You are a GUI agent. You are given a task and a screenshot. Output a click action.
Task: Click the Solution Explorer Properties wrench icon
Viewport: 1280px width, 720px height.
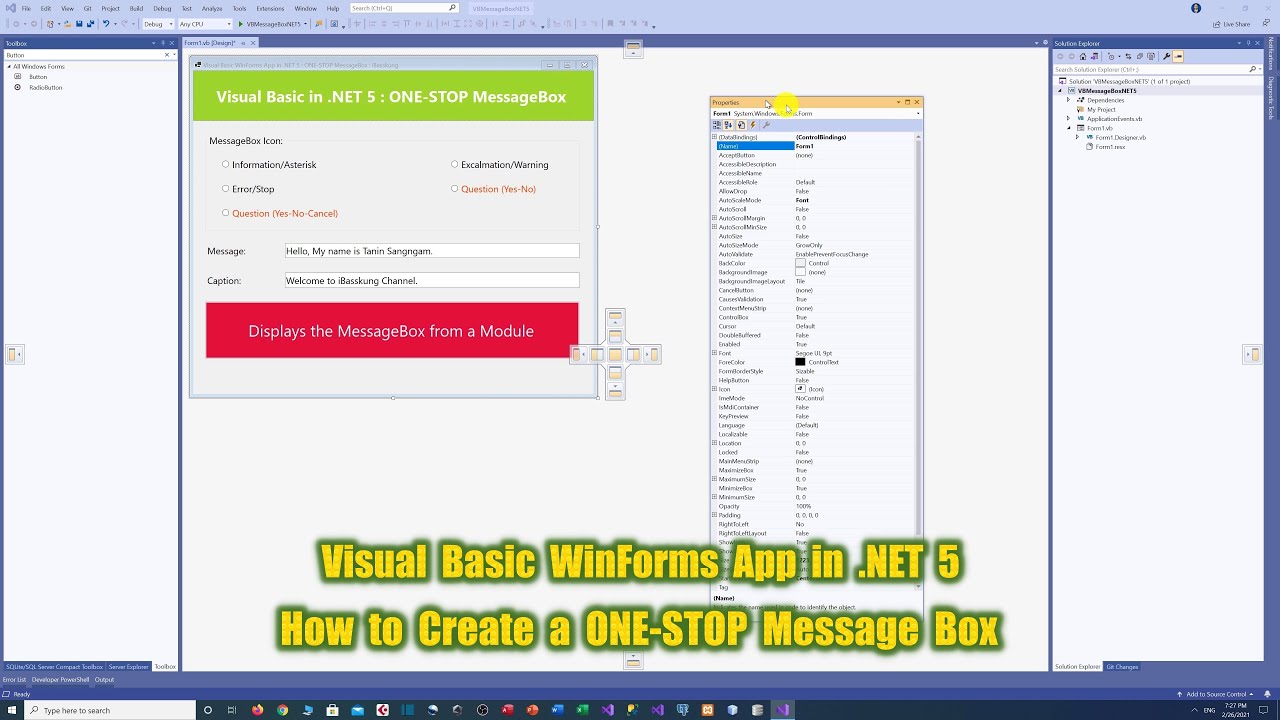[1166, 56]
